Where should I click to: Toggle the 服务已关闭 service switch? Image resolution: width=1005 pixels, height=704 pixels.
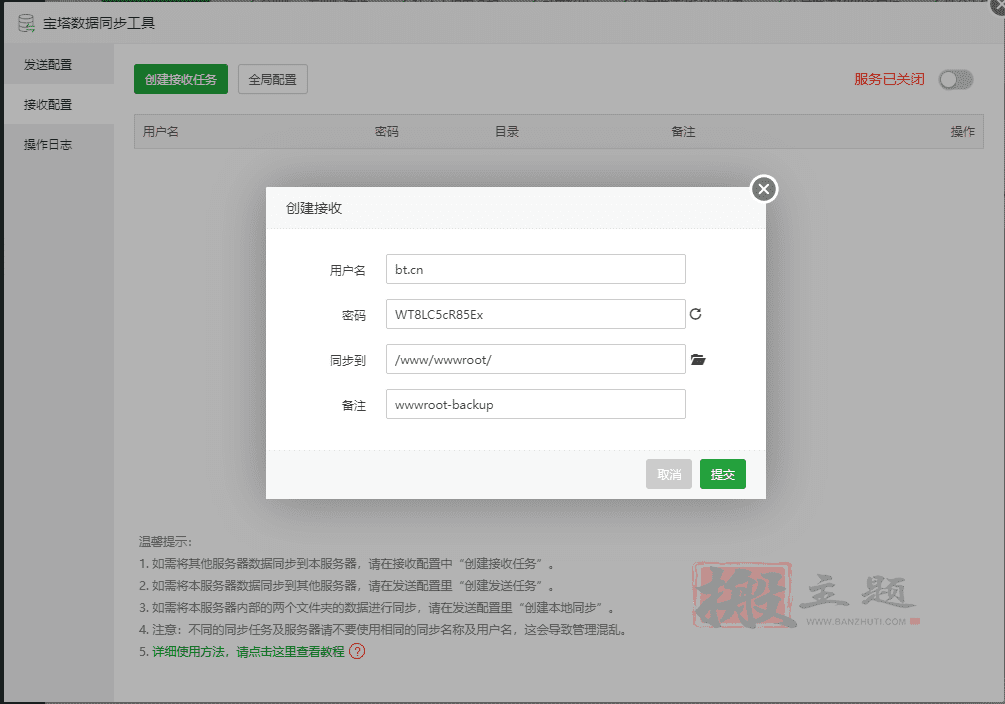click(x=956, y=80)
